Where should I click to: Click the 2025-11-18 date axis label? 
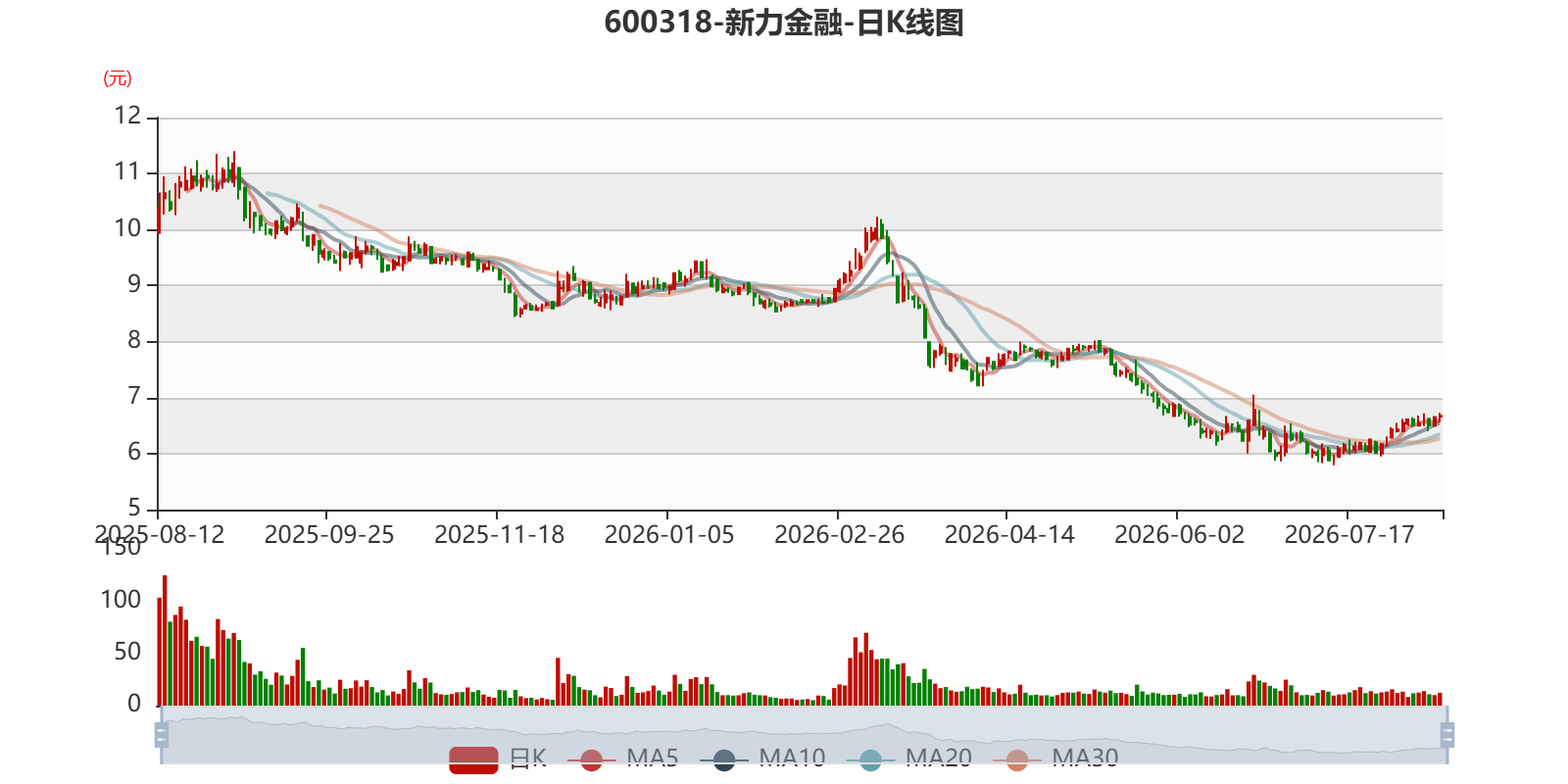point(500,535)
